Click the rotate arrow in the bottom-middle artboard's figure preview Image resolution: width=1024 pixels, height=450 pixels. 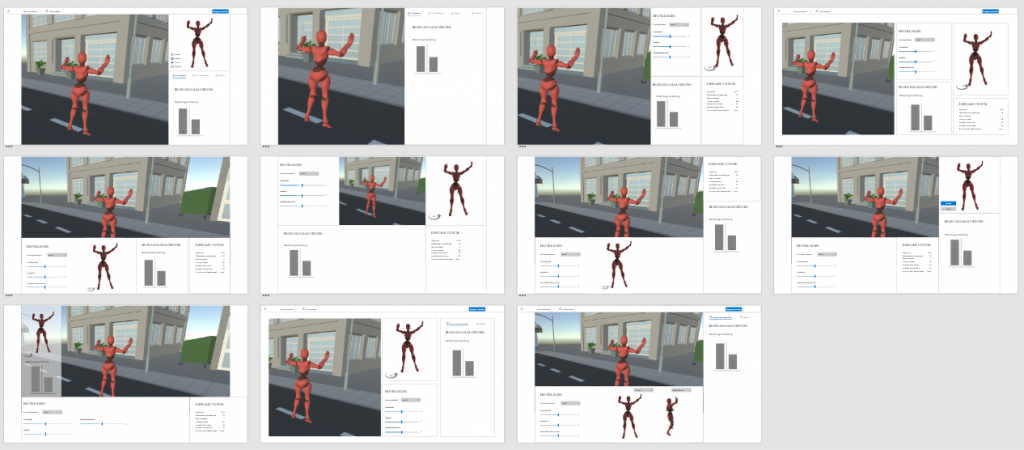point(391,374)
